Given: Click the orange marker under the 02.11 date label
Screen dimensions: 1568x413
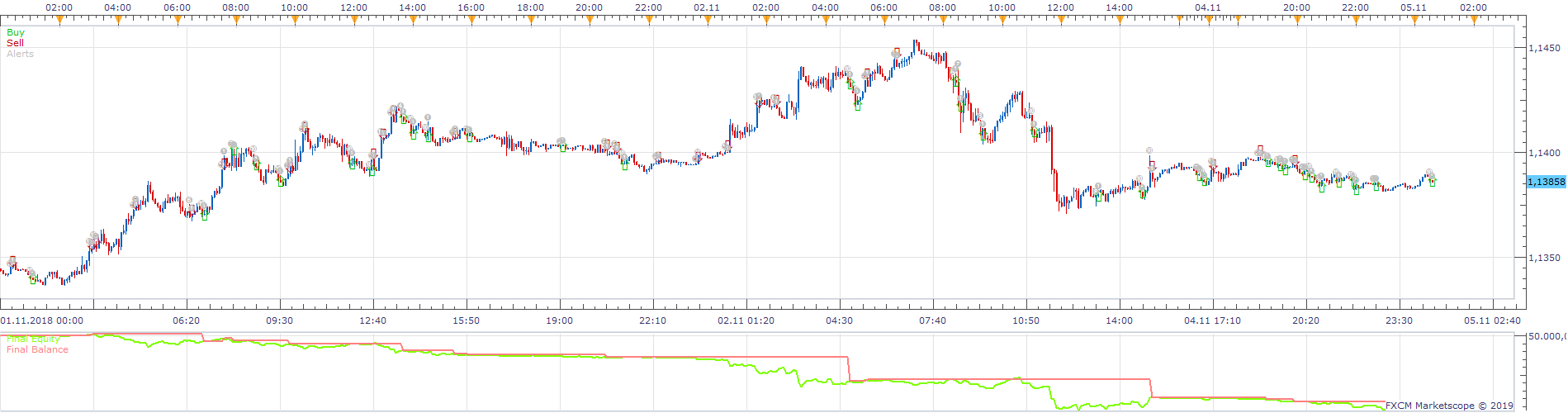Looking at the screenshot, I should pos(708,21).
